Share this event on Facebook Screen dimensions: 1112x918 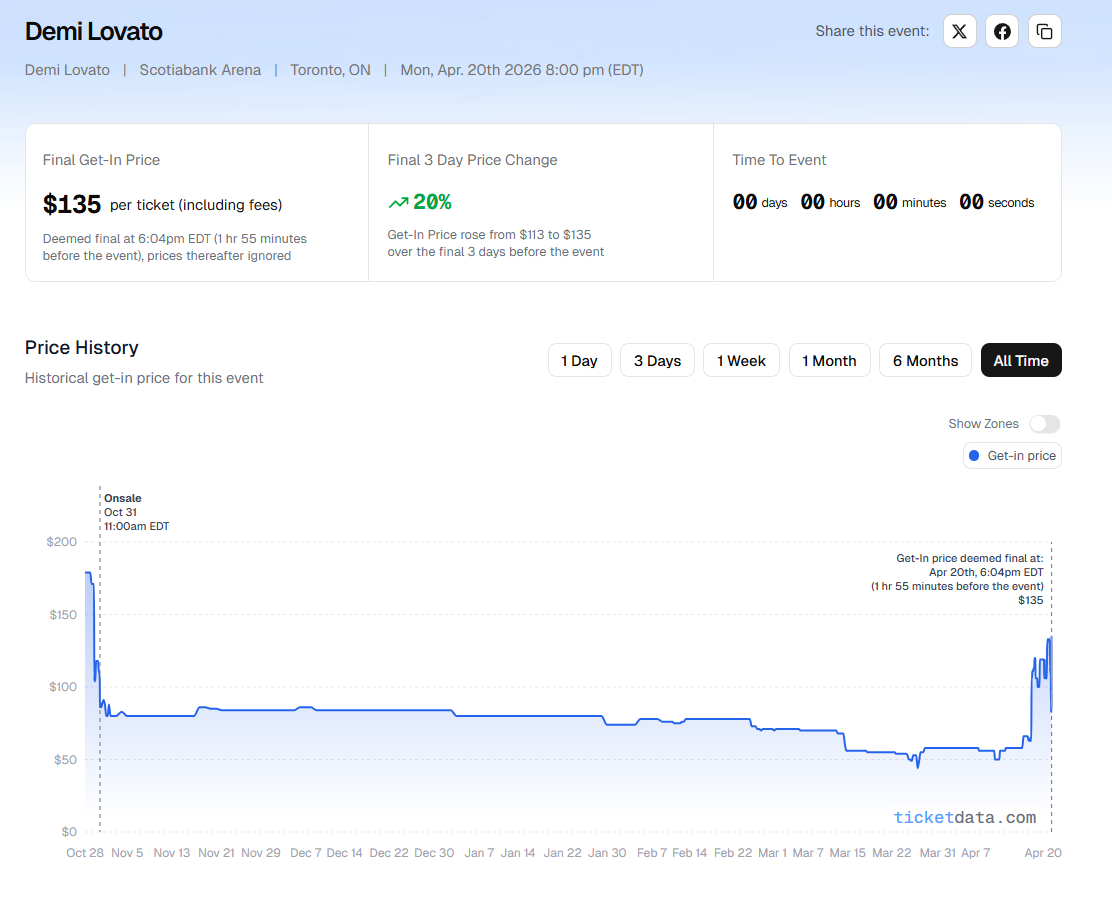(x=1002, y=31)
